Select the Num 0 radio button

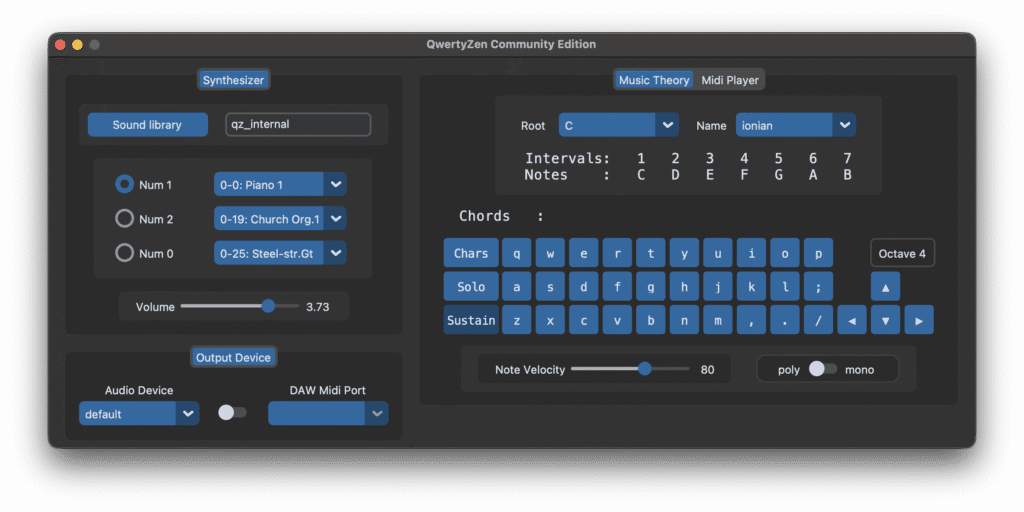pyautogui.click(x=124, y=253)
